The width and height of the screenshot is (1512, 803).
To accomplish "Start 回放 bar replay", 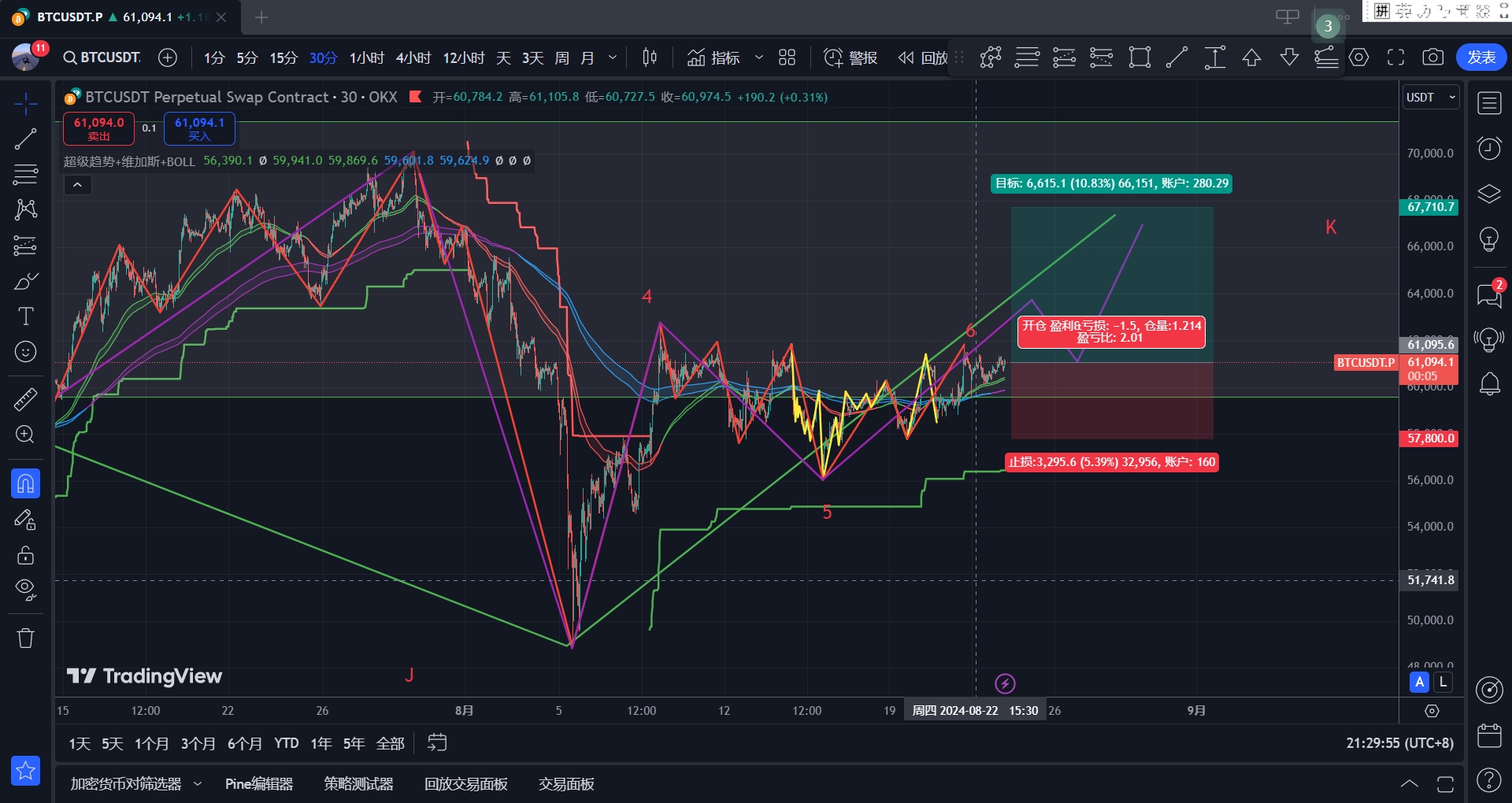I will point(923,57).
